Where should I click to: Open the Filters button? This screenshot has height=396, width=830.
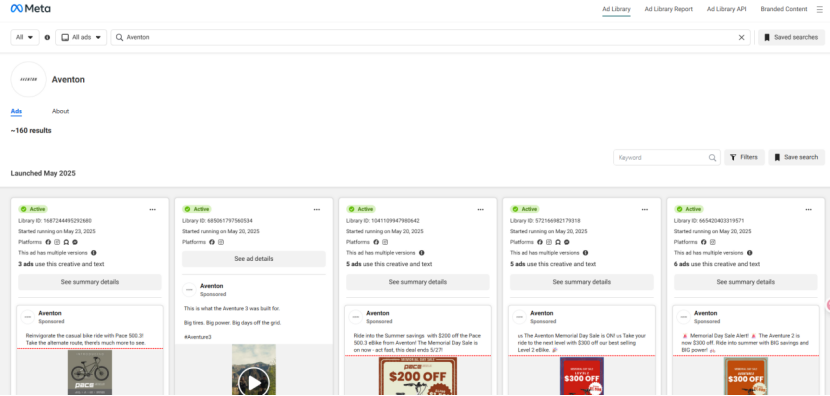point(744,157)
